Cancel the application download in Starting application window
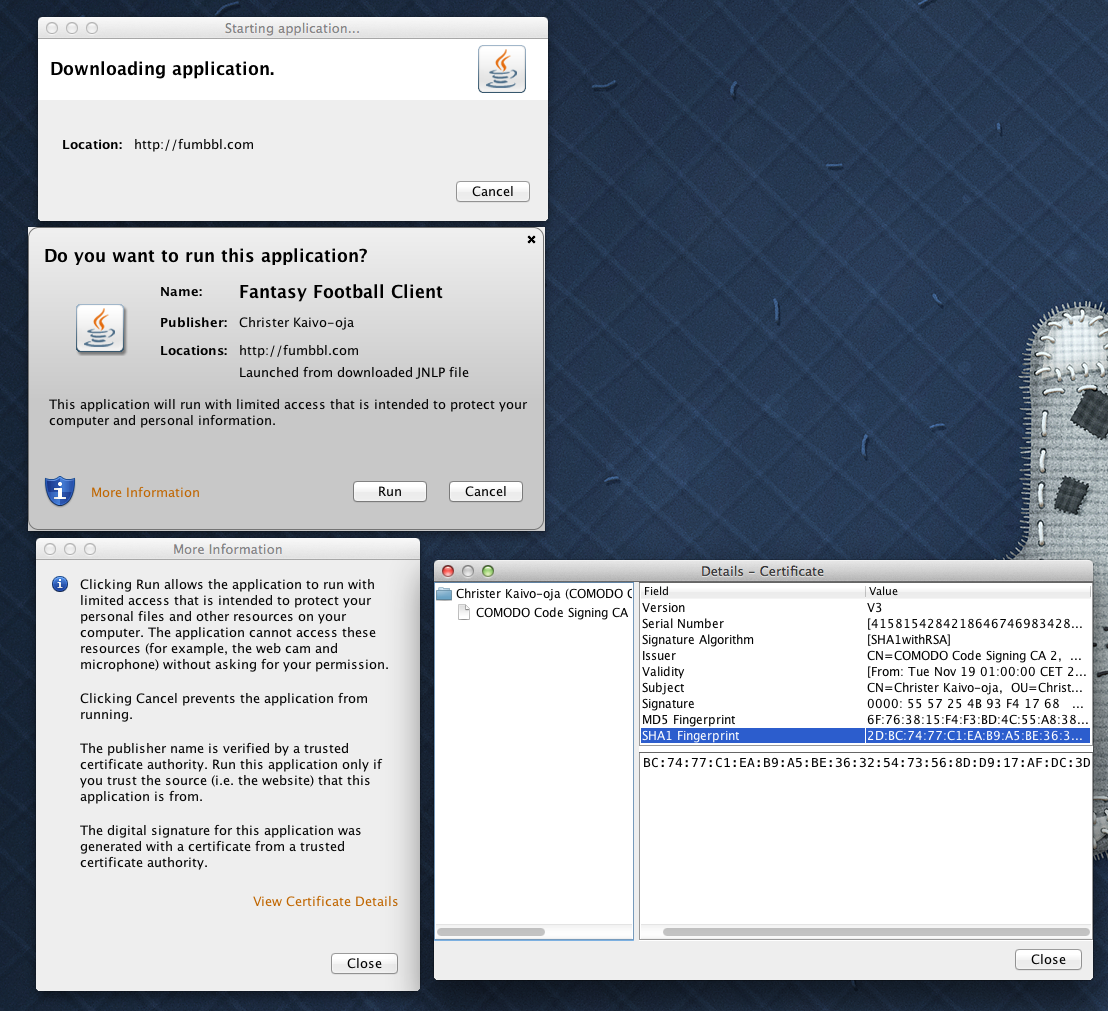 [493, 191]
